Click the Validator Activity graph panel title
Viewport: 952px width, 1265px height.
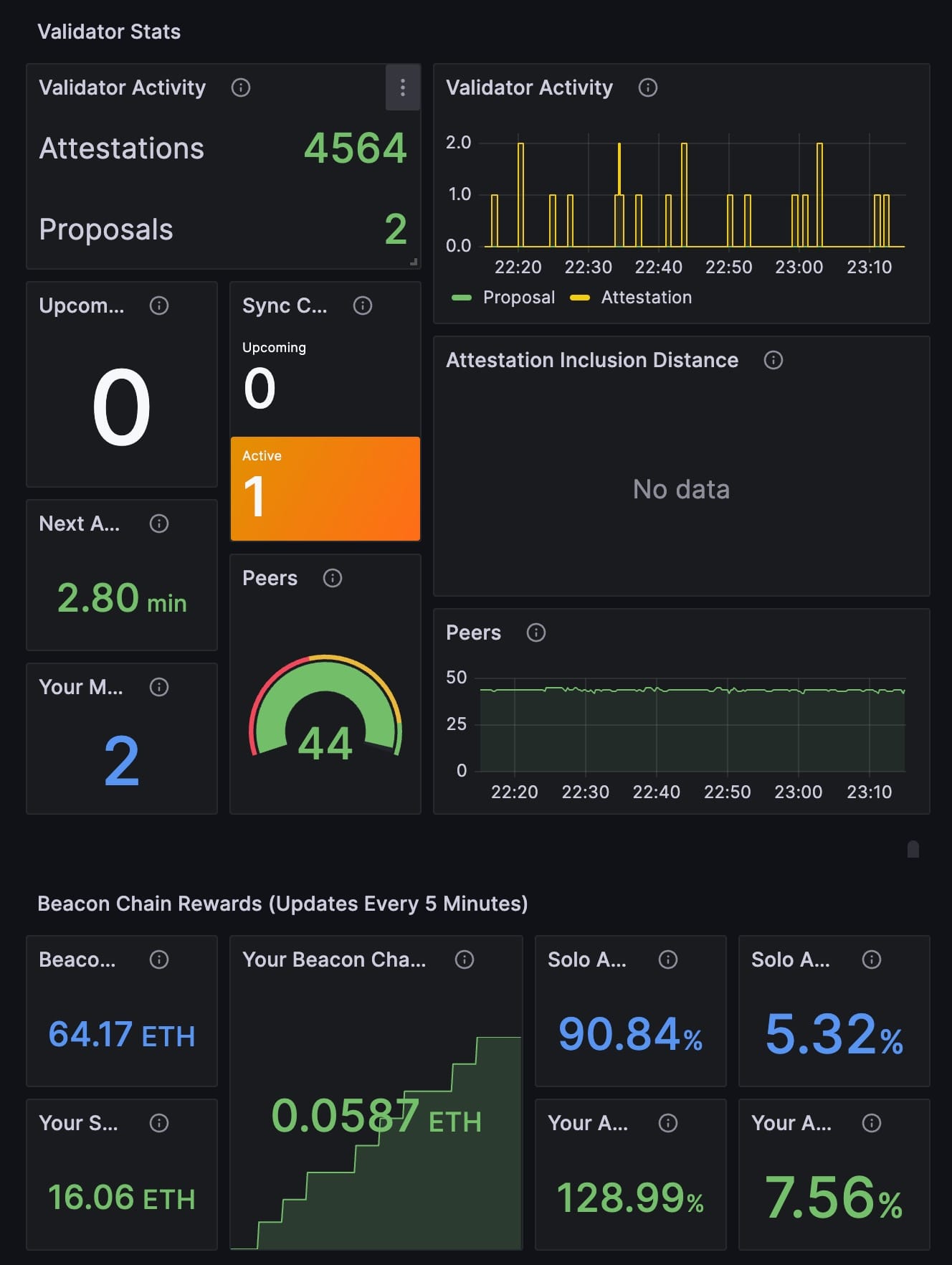[529, 87]
